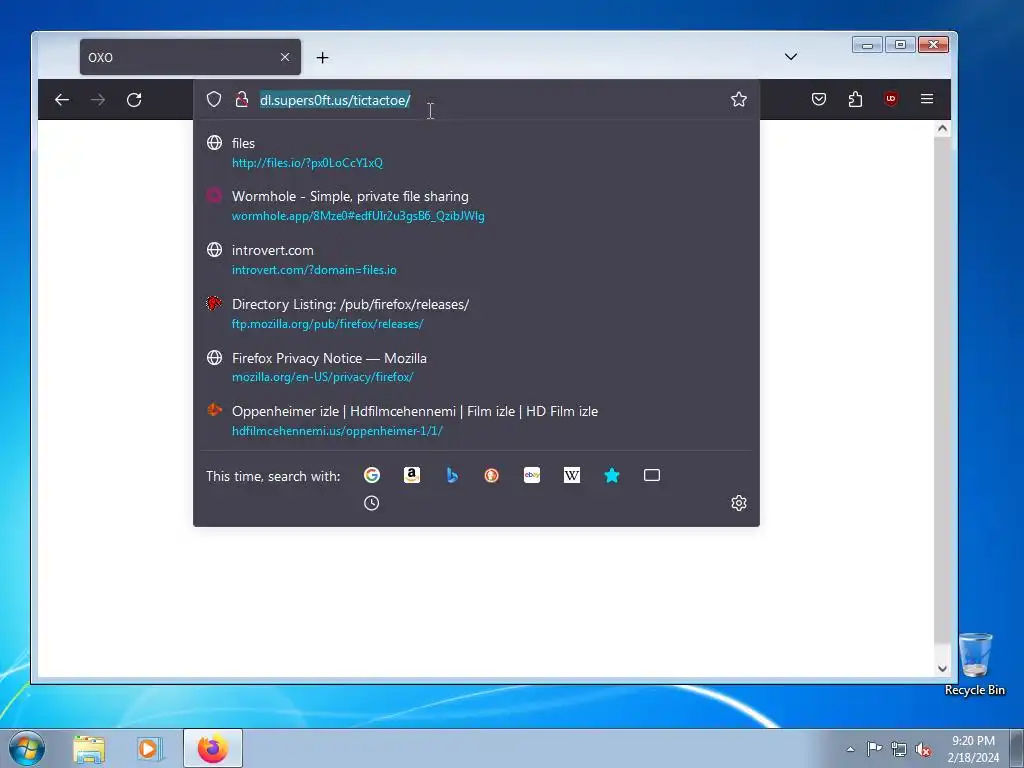Open the files.io URL suggestion link
Image resolution: width=1024 pixels, height=768 pixels.
pos(308,163)
